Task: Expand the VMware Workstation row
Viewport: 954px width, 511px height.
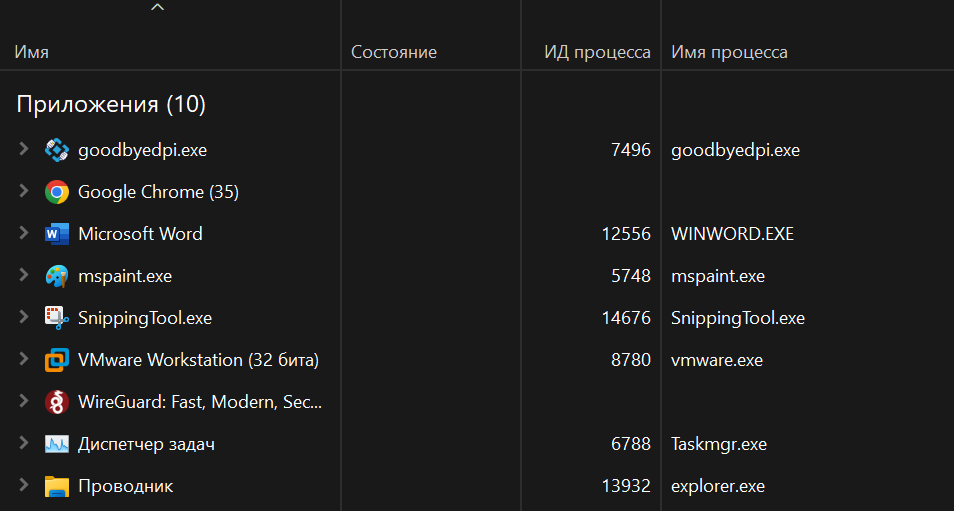Action: coord(24,360)
